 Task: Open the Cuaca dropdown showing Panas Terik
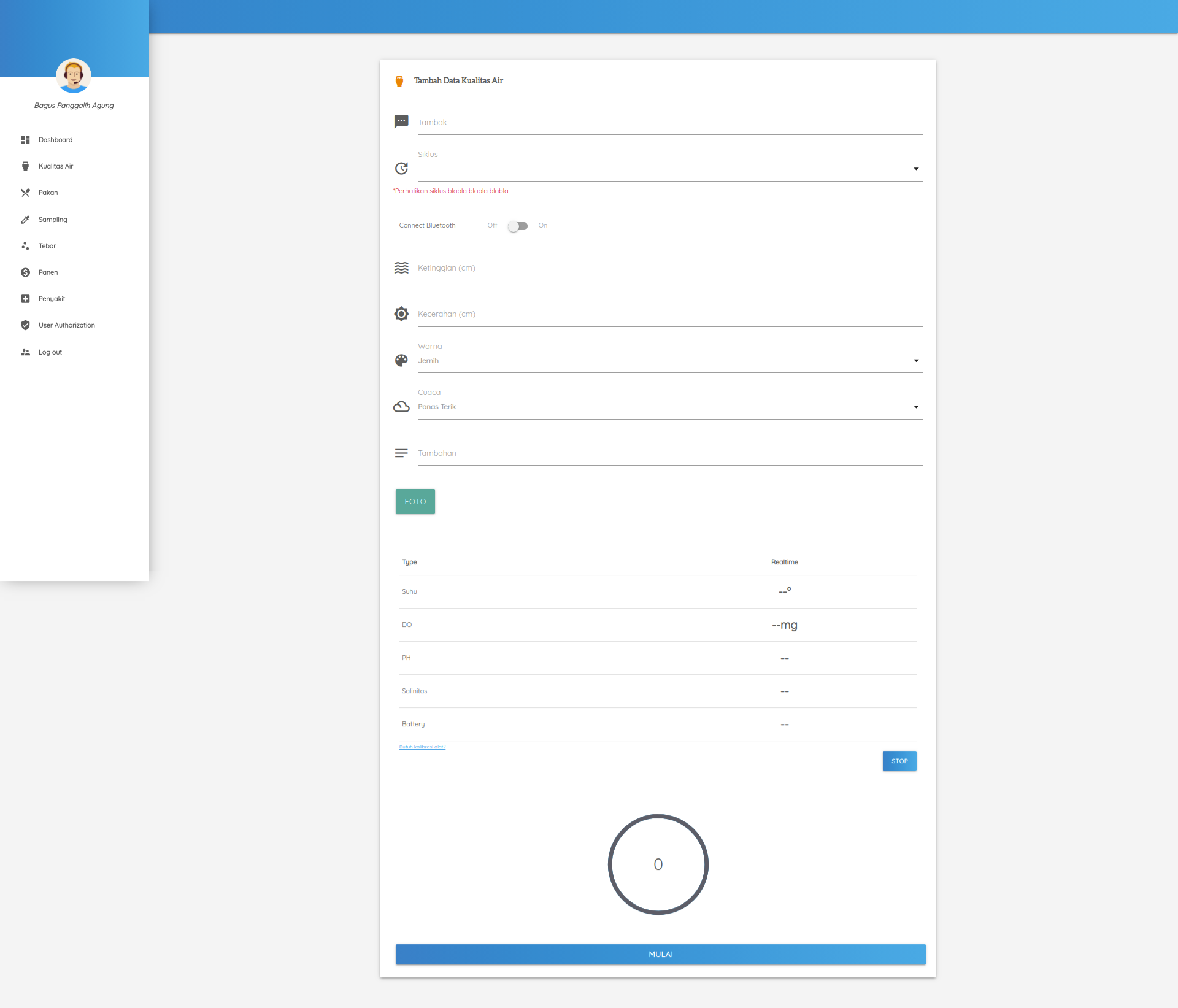click(669, 407)
